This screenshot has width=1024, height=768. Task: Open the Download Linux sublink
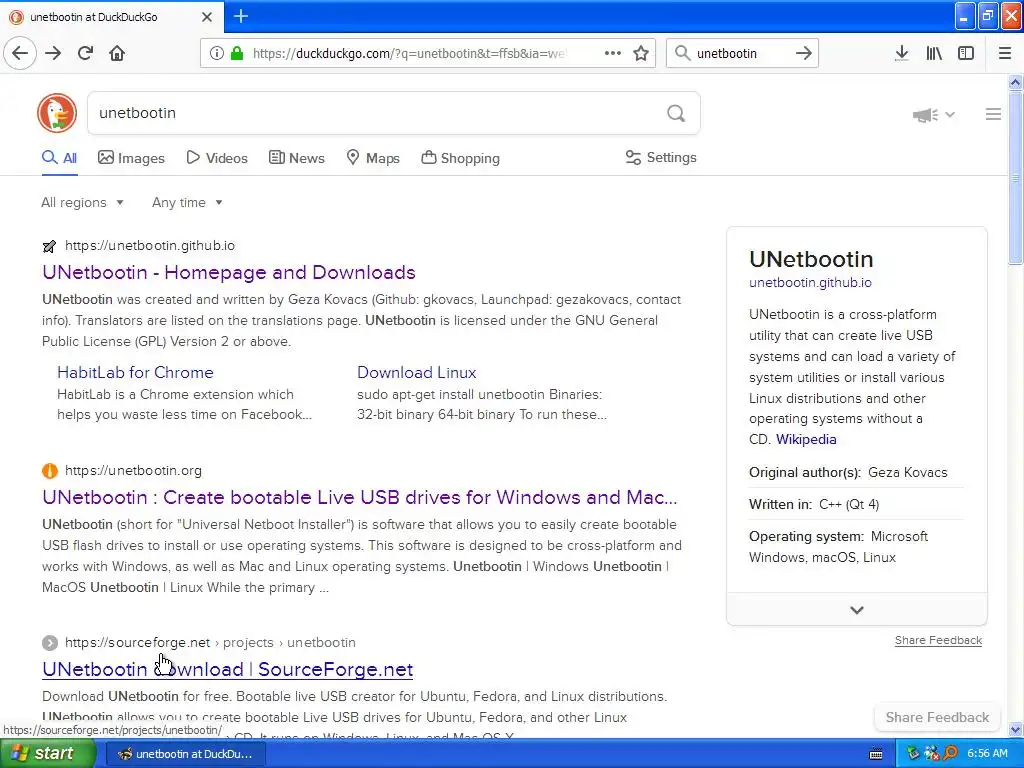pyautogui.click(x=417, y=372)
